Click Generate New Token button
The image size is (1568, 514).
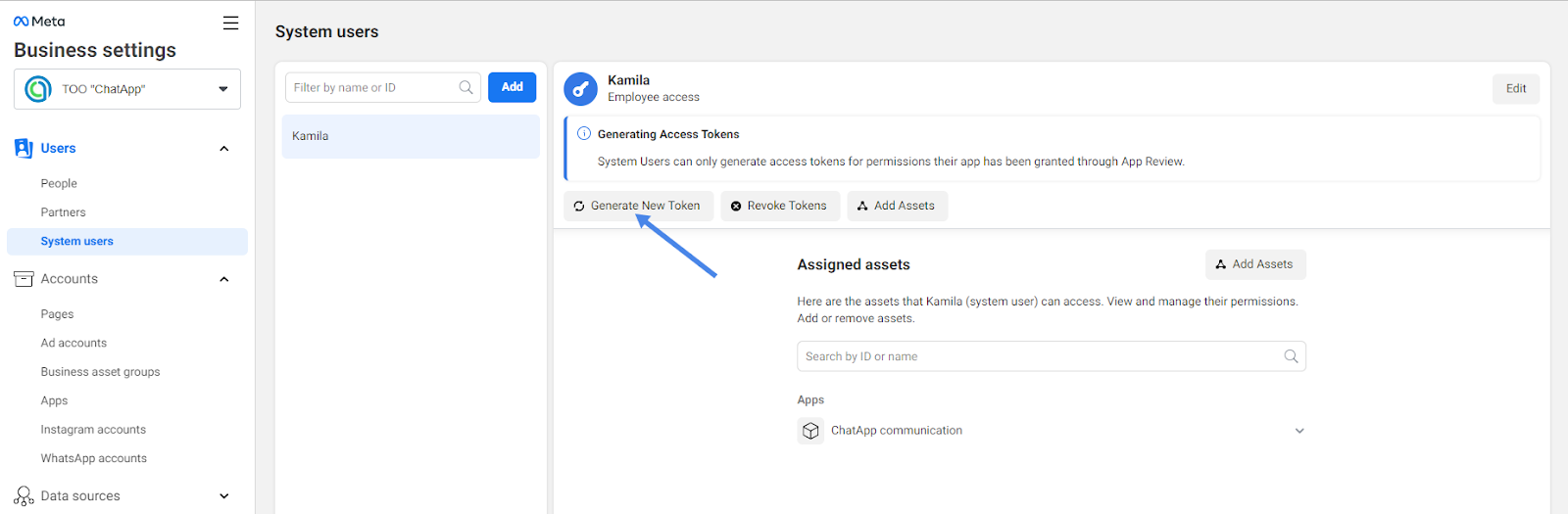[638, 206]
